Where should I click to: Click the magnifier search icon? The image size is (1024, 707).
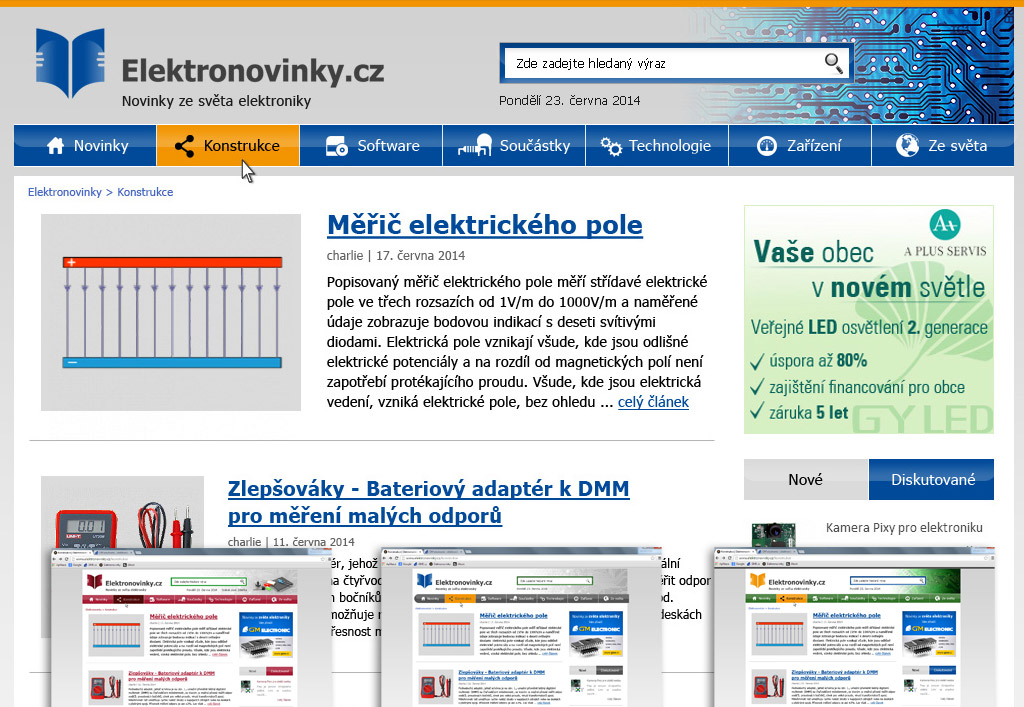click(833, 63)
